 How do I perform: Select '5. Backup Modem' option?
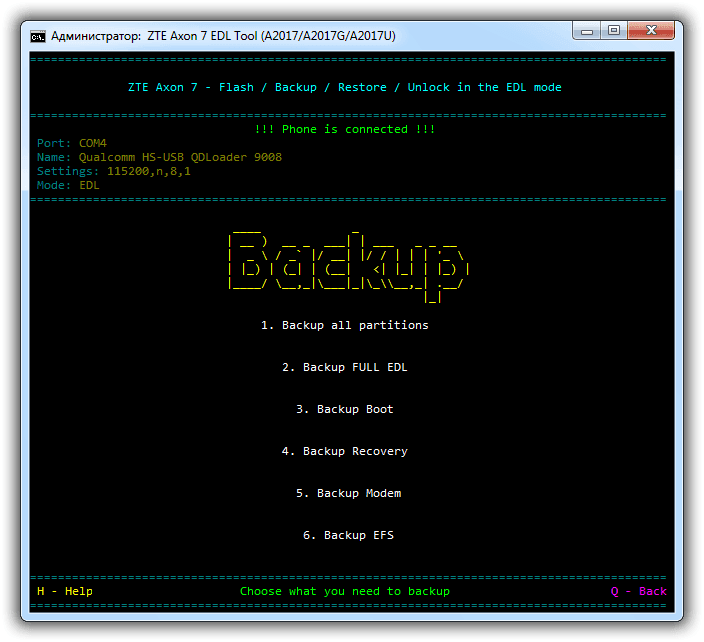(x=348, y=493)
